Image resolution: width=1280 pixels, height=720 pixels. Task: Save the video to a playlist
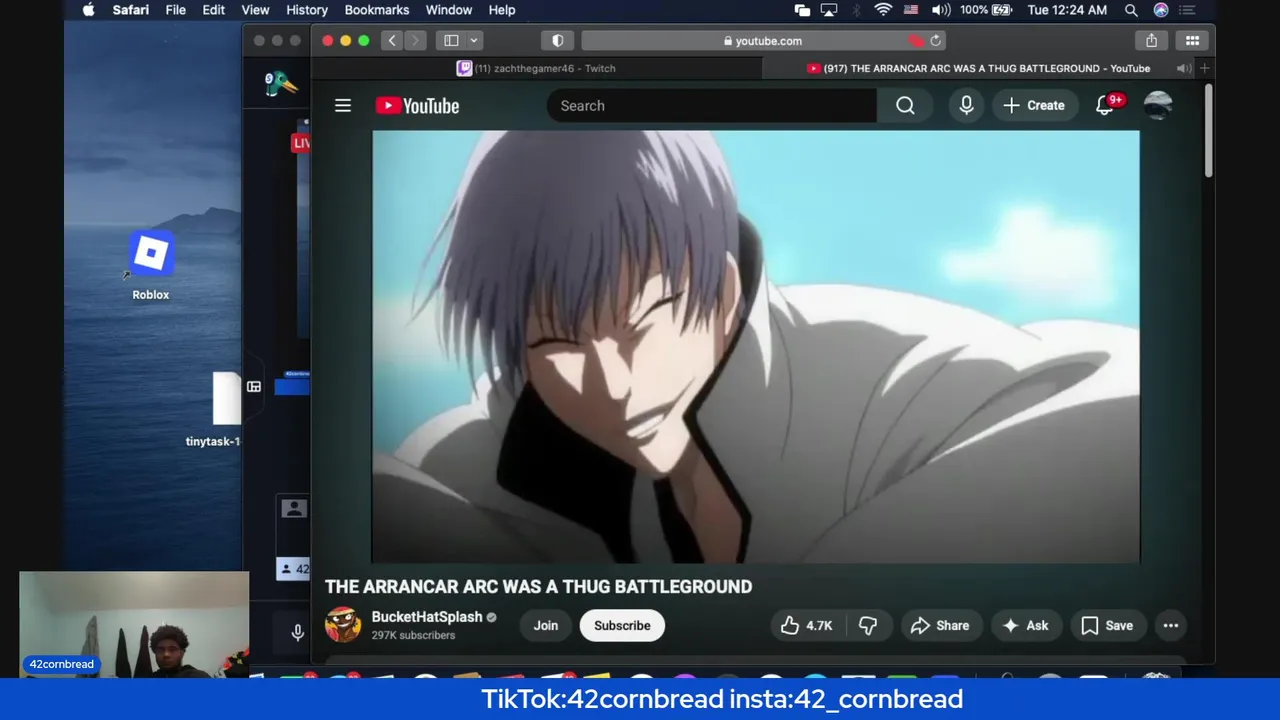1108,625
